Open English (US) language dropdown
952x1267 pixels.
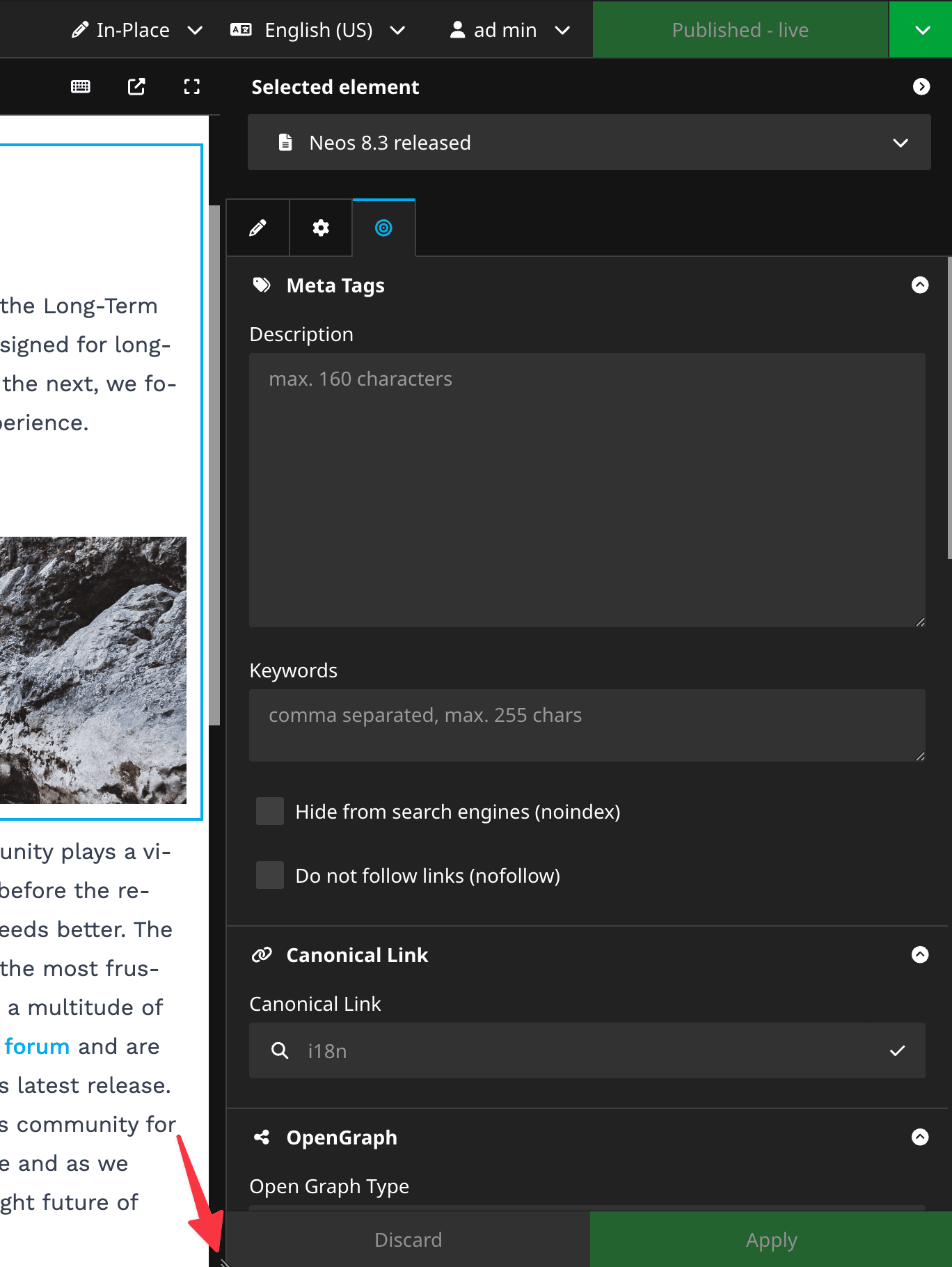click(x=318, y=30)
